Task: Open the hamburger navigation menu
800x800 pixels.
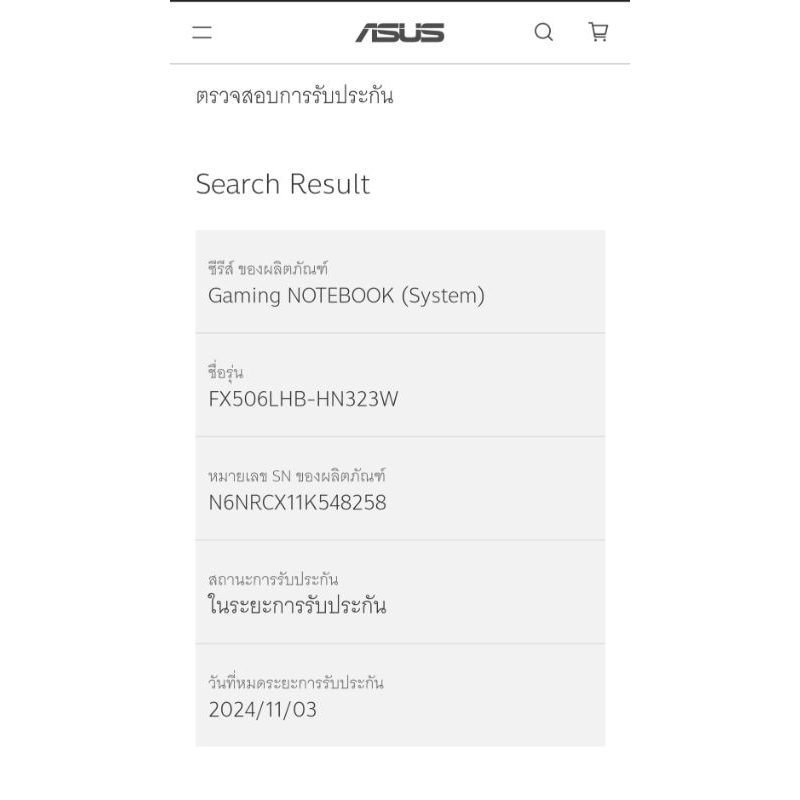Action: 202,32
